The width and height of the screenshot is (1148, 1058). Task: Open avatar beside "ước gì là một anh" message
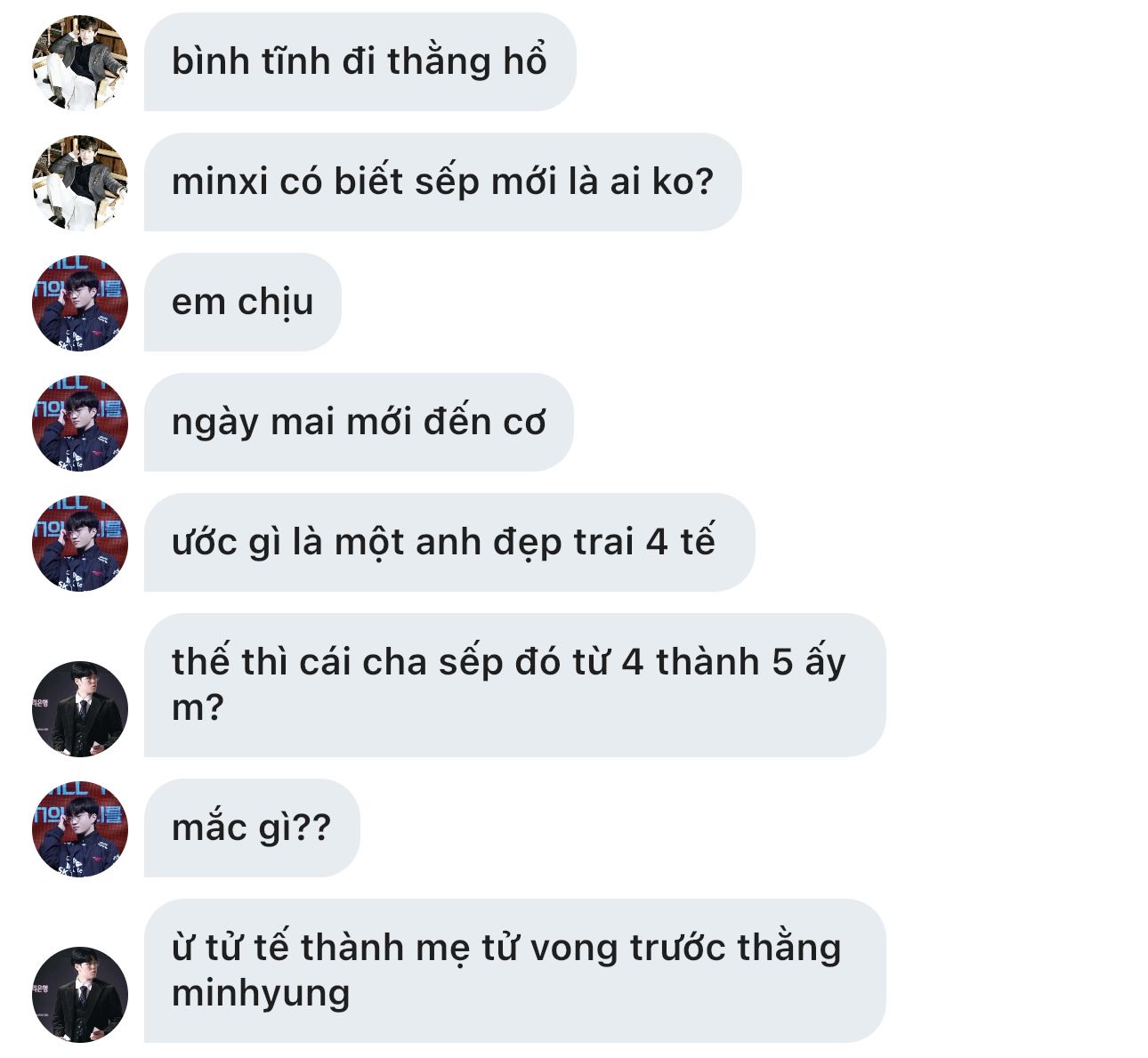80,543
